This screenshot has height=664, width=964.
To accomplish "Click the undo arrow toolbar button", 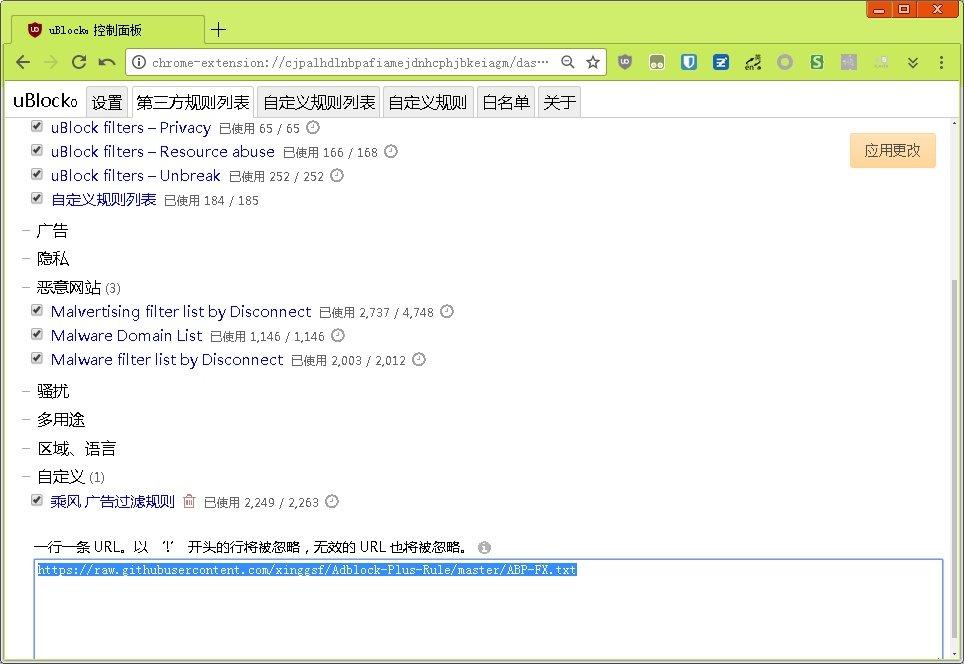I will pyautogui.click(x=106, y=62).
